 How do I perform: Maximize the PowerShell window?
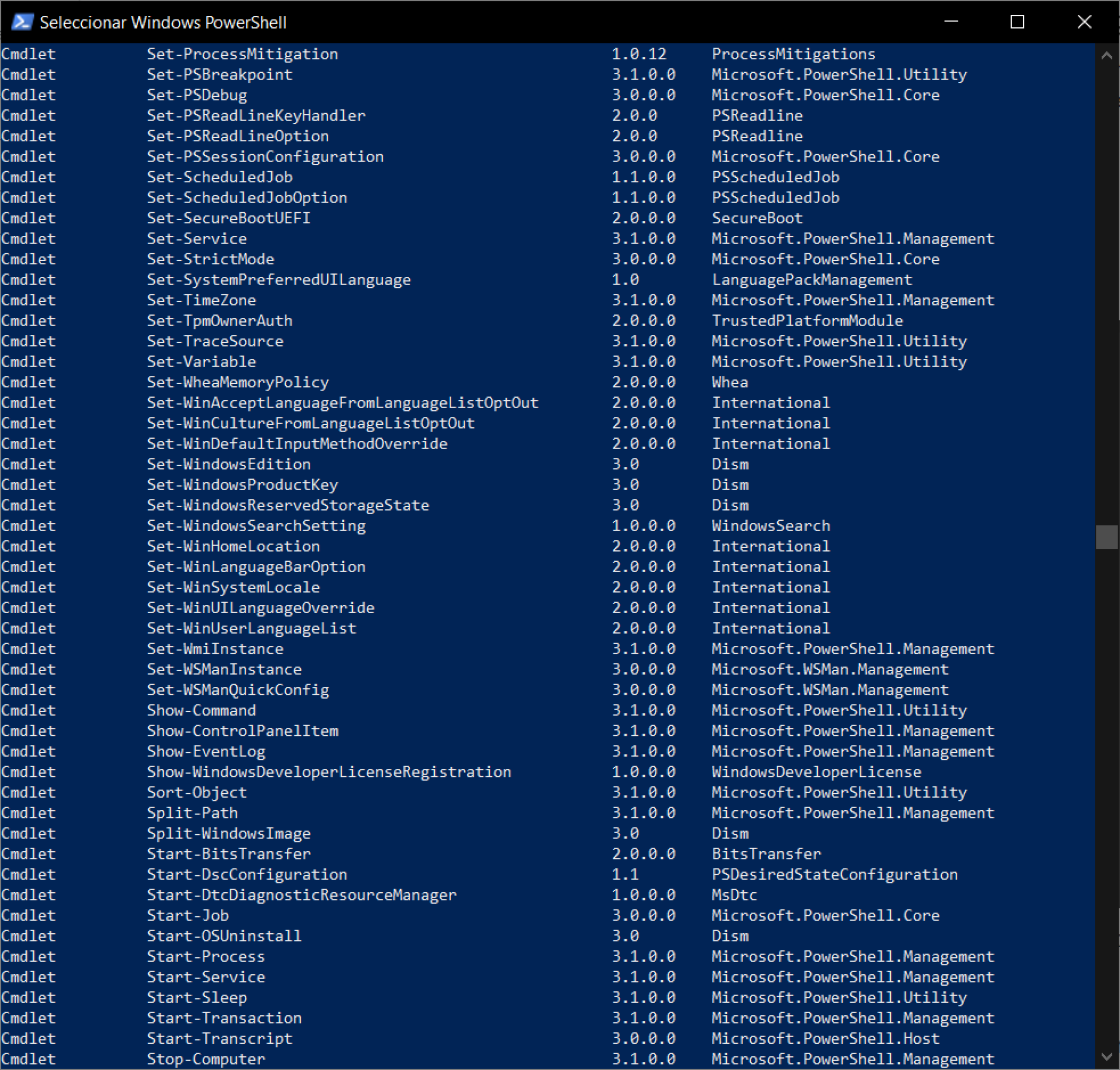coord(1017,22)
